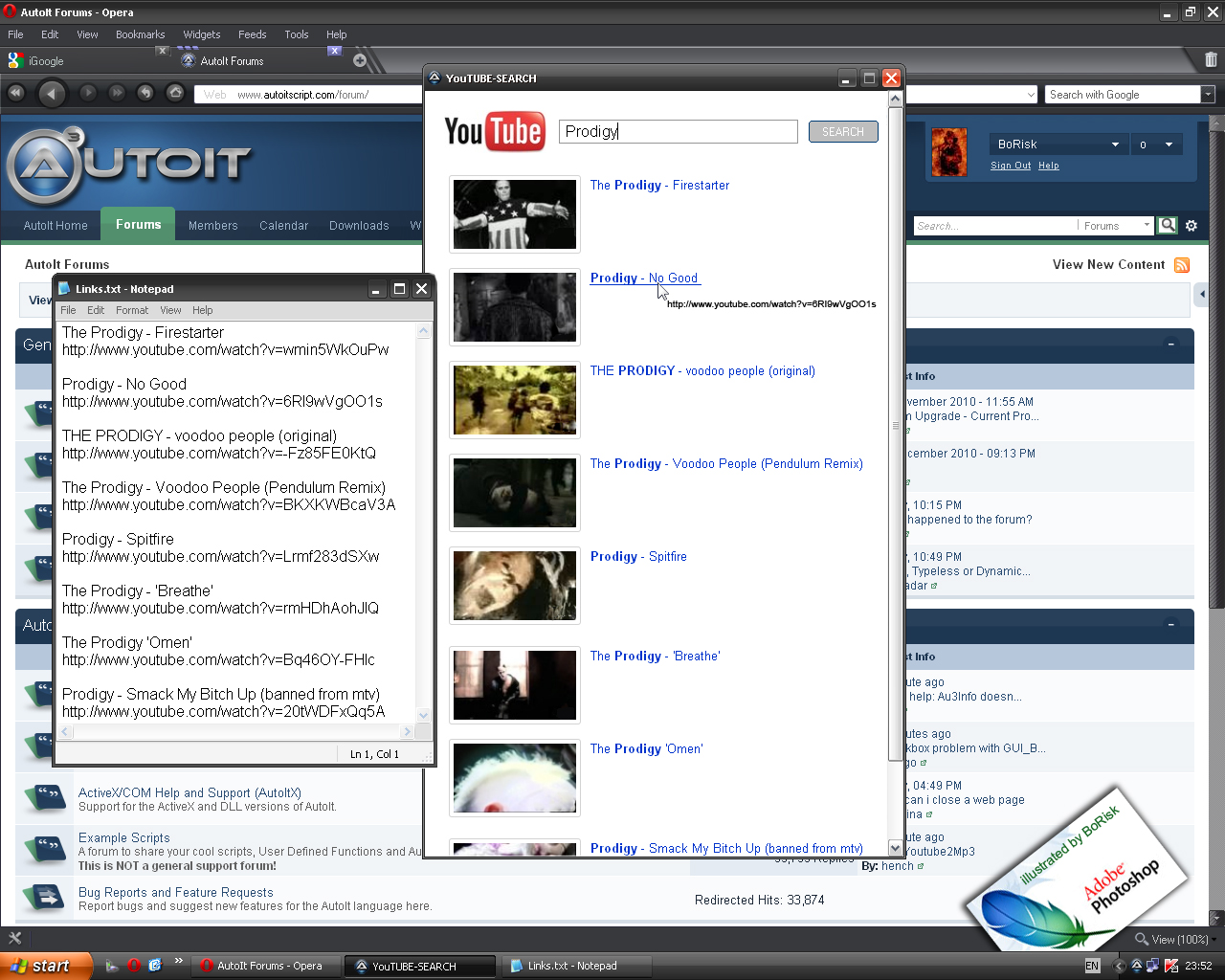
Task: Click the Opera panels wrench icon
Action: pos(14,938)
